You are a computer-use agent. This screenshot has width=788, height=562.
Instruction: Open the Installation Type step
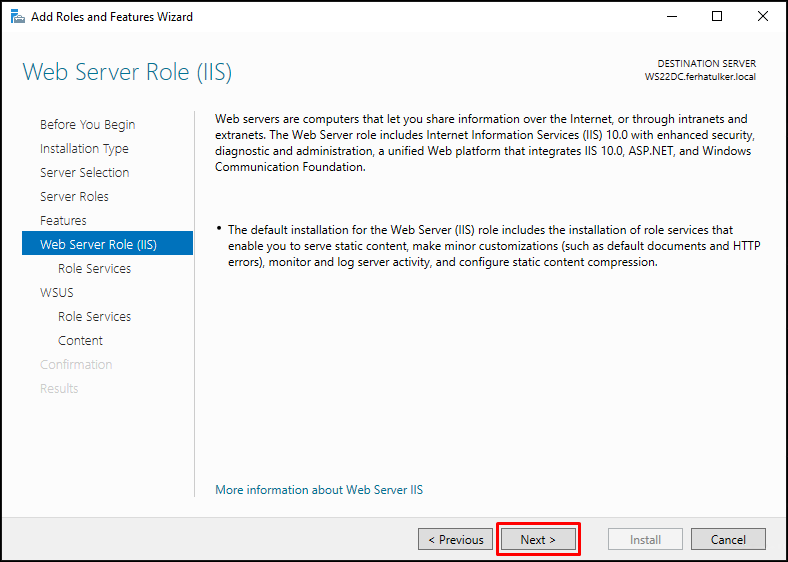84,149
